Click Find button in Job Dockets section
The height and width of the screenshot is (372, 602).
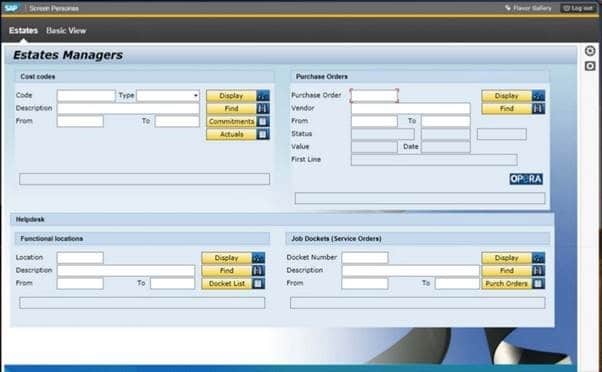tap(507, 271)
